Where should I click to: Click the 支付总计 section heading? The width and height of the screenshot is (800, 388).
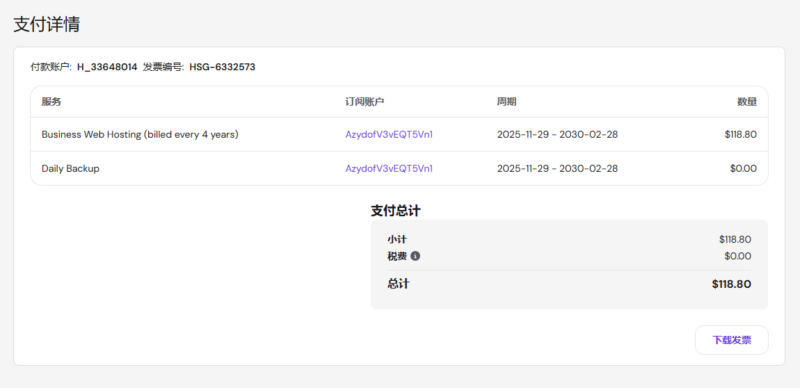[395, 211]
